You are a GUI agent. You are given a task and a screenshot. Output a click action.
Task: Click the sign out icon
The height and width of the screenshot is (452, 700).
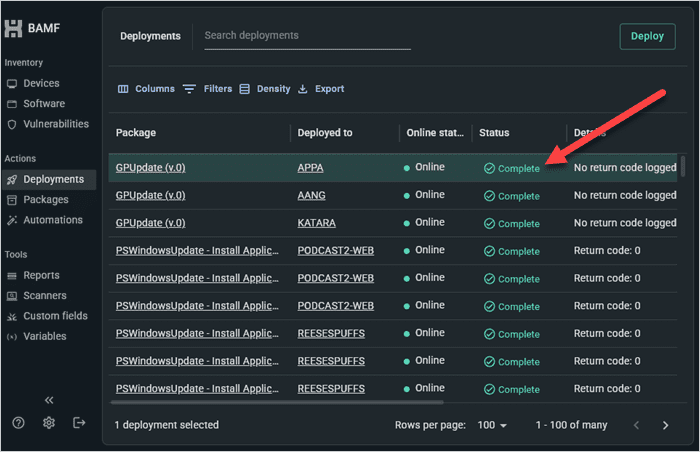coord(79,423)
